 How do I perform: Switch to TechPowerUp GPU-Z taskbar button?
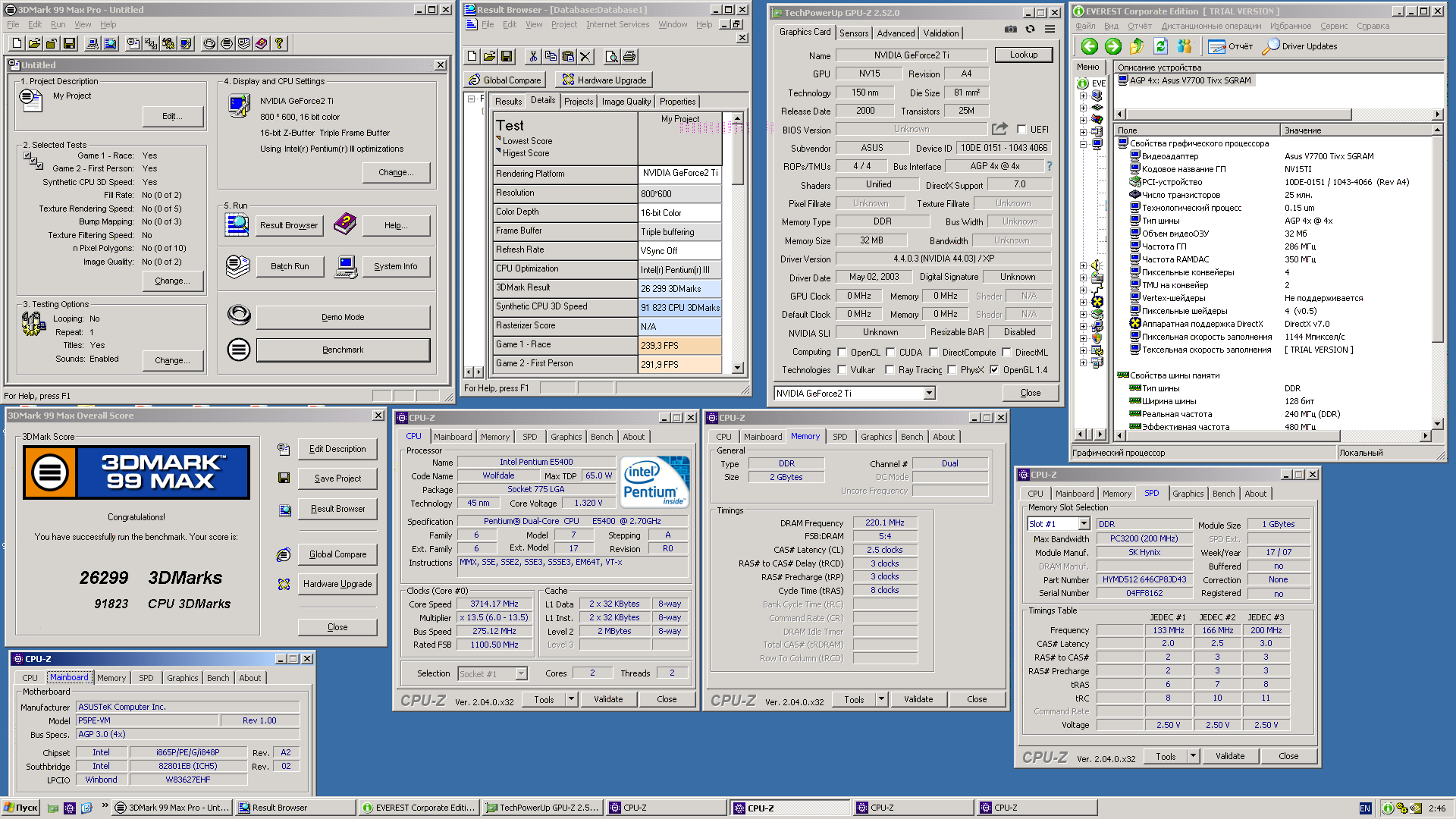click(543, 808)
